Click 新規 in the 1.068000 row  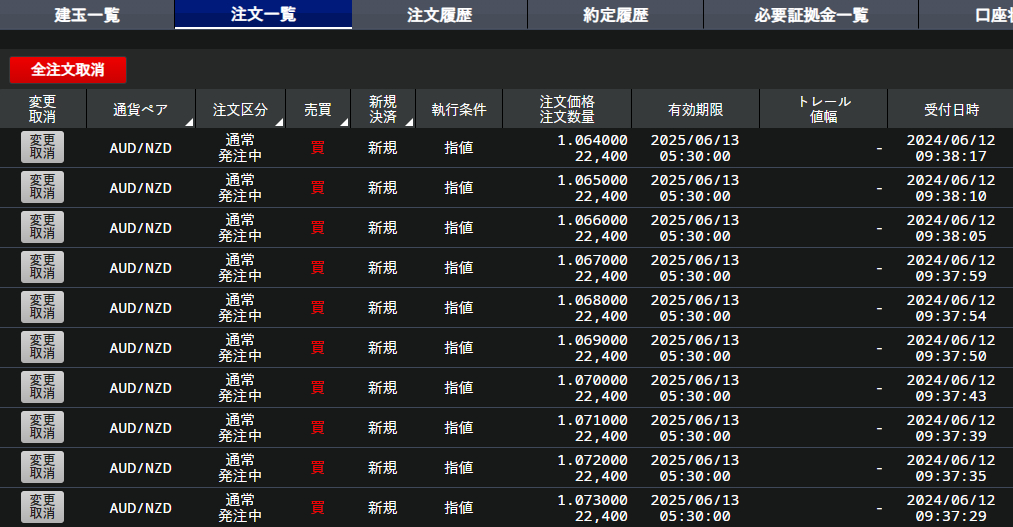[x=382, y=308]
